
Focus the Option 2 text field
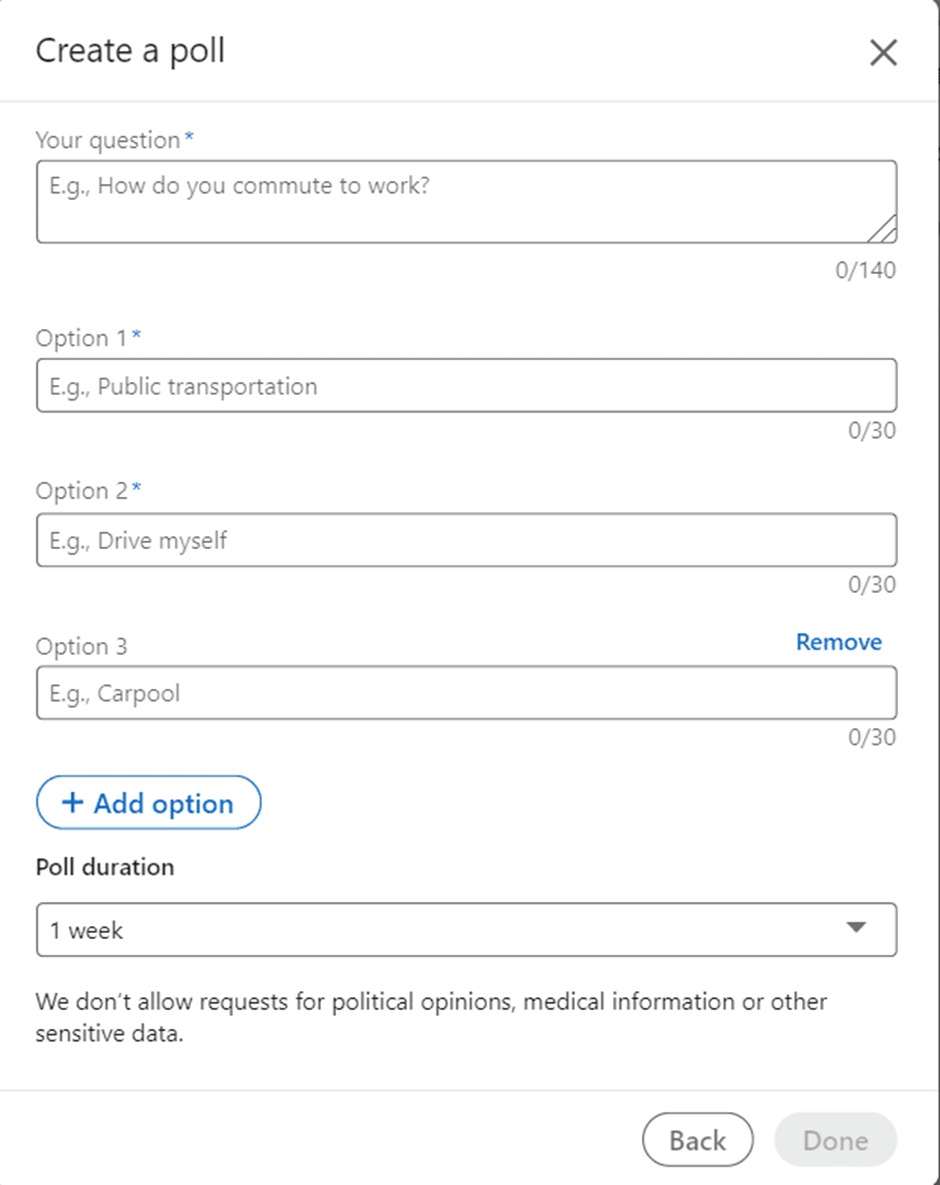pyautogui.click(x=466, y=539)
